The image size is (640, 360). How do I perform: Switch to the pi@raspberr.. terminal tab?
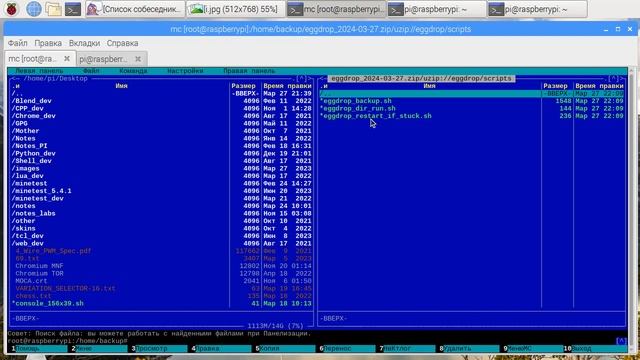click(104, 59)
